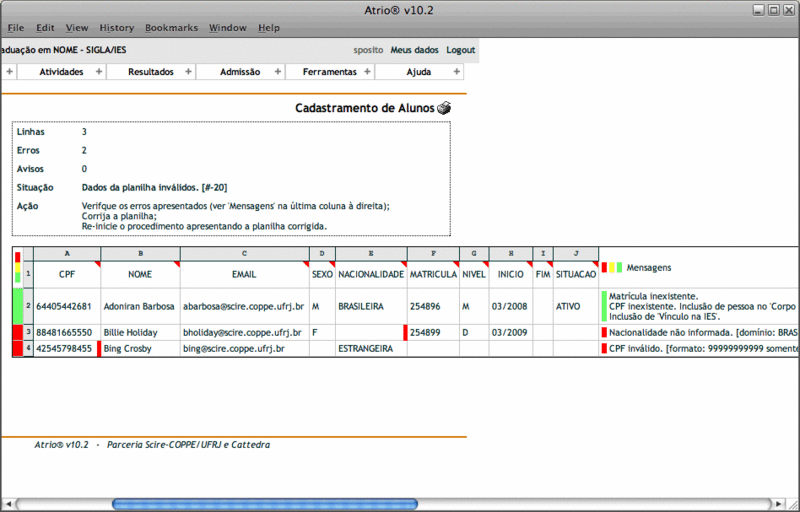The width and height of the screenshot is (800, 512).
Task: Expand the plus sign right of Ajuda
Action: 457,72
